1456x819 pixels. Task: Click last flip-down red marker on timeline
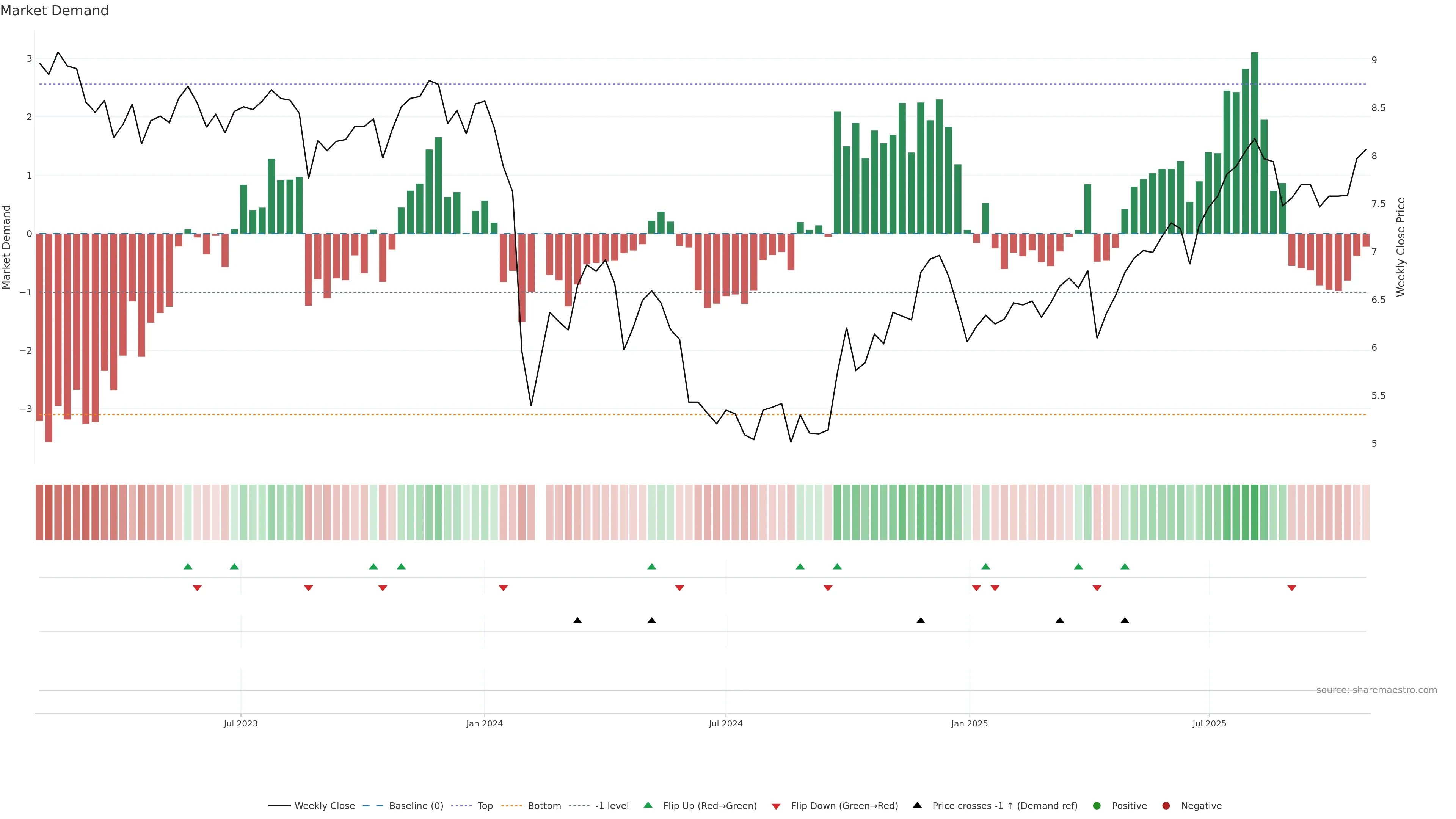[1291, 588]
